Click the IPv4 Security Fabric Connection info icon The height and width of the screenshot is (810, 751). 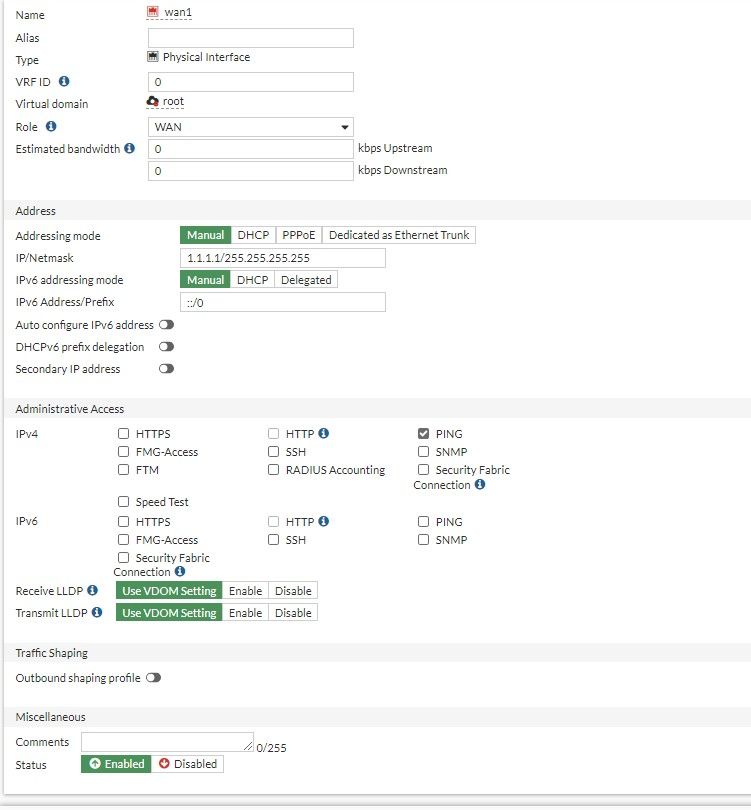click(x=480, y=485)
